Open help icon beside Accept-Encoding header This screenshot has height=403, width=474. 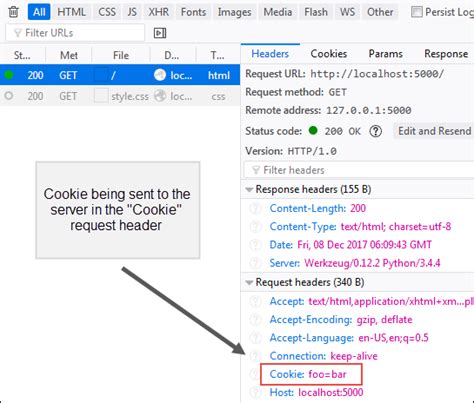click(255, 320)
